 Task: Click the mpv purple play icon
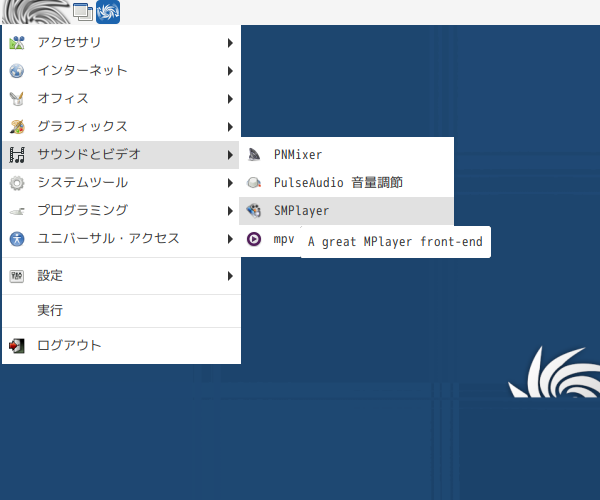click(254, 239)
